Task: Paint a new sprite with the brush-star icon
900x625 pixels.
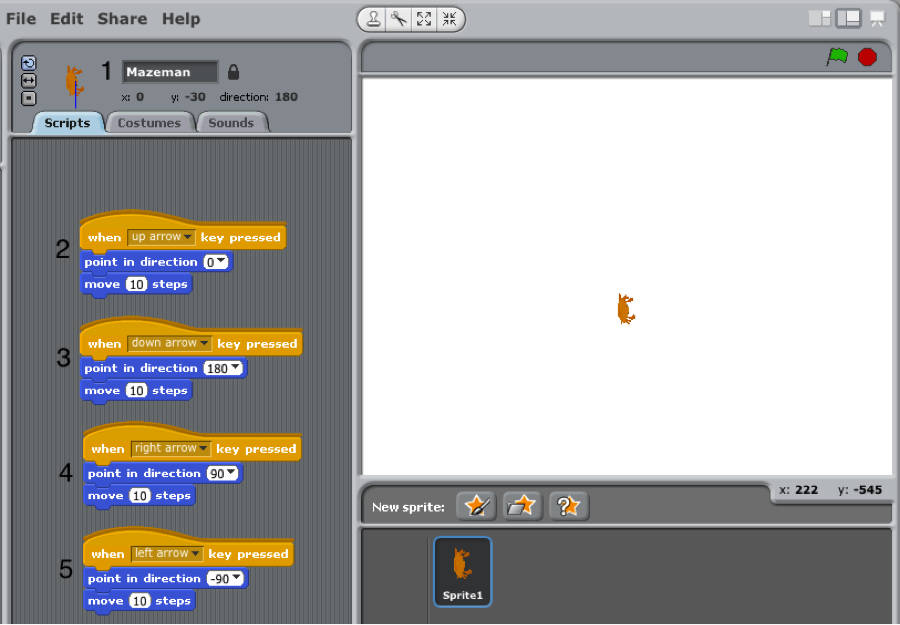Action: click(x=476, y=506)
